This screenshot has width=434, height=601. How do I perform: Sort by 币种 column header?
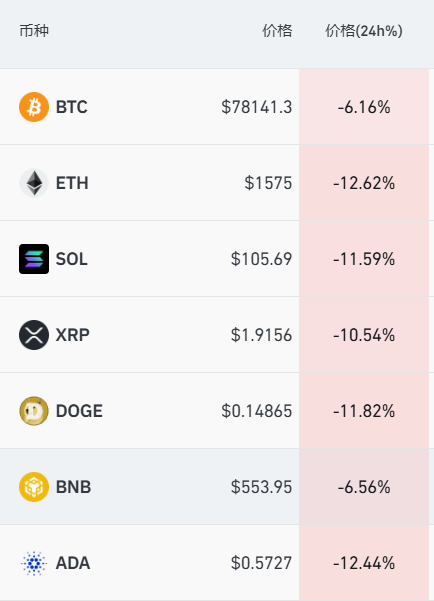coord(34,31)
